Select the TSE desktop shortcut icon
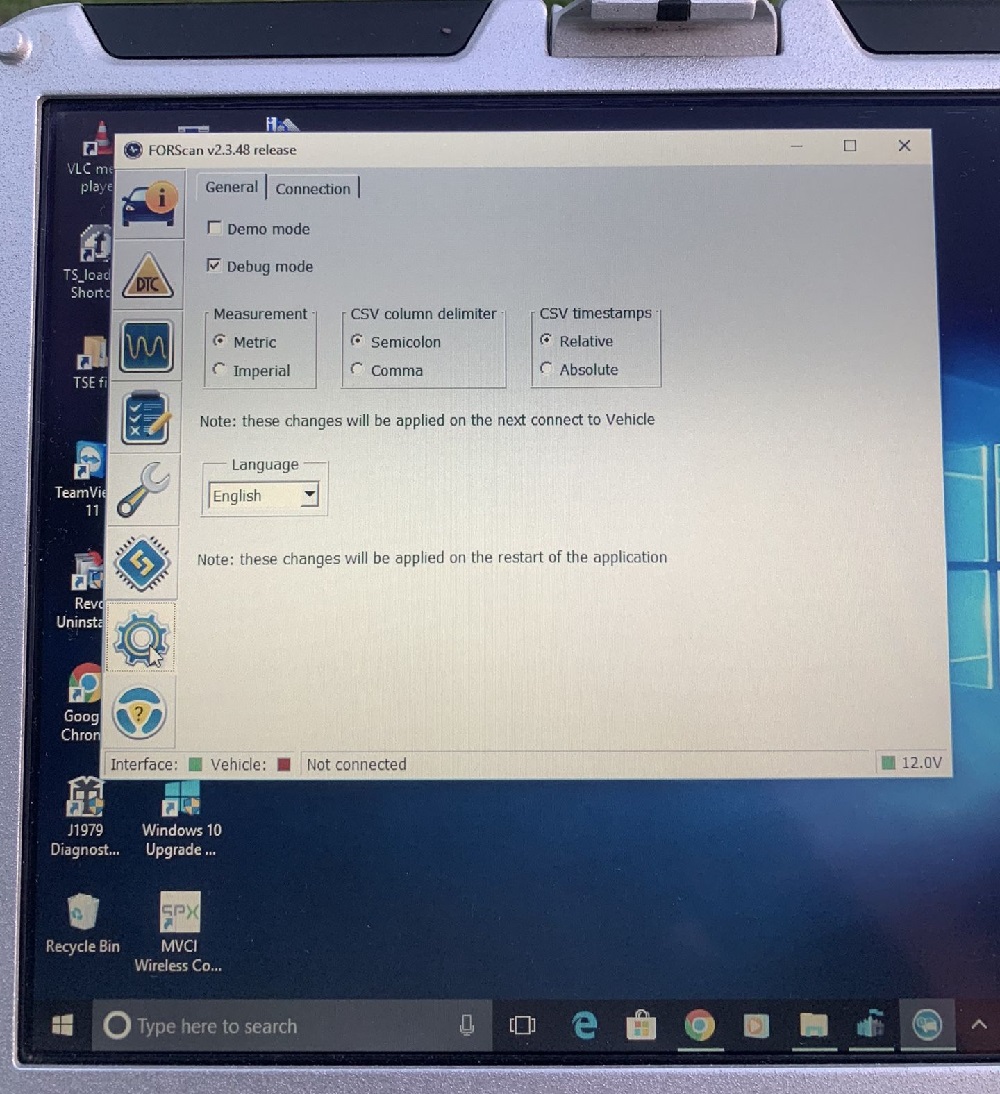1000x1094 pixels. click(91, 361)
